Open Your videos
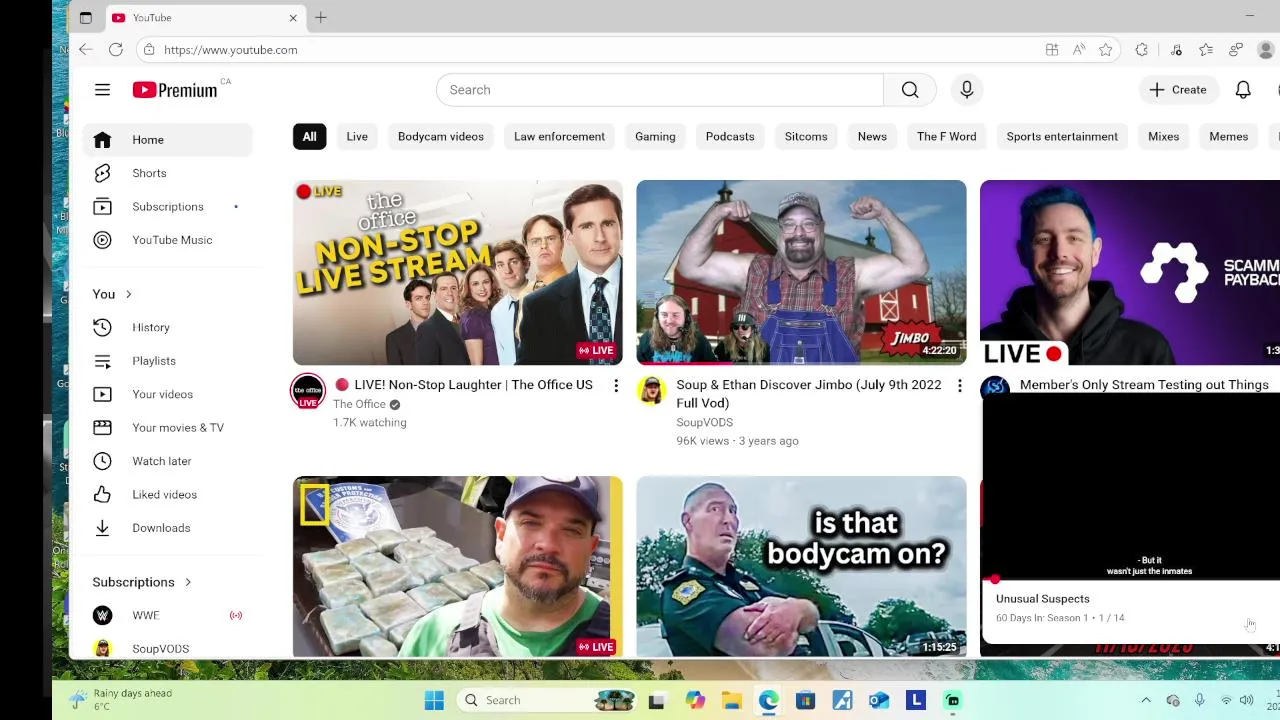Screen dimensions: 1280x720 [x=167, y=394]
